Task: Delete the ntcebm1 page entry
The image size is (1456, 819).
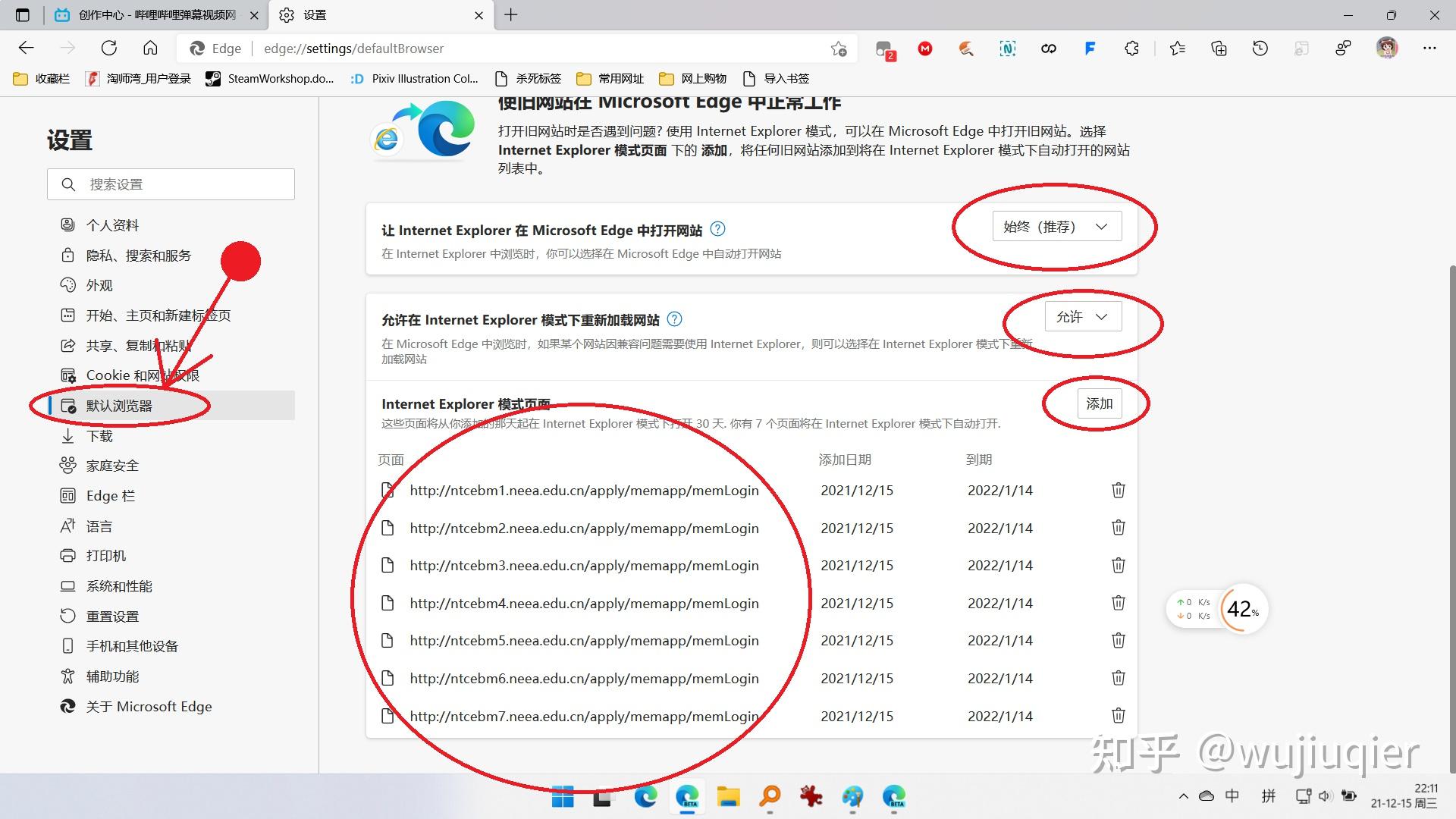Action: tap(1118, 490)
